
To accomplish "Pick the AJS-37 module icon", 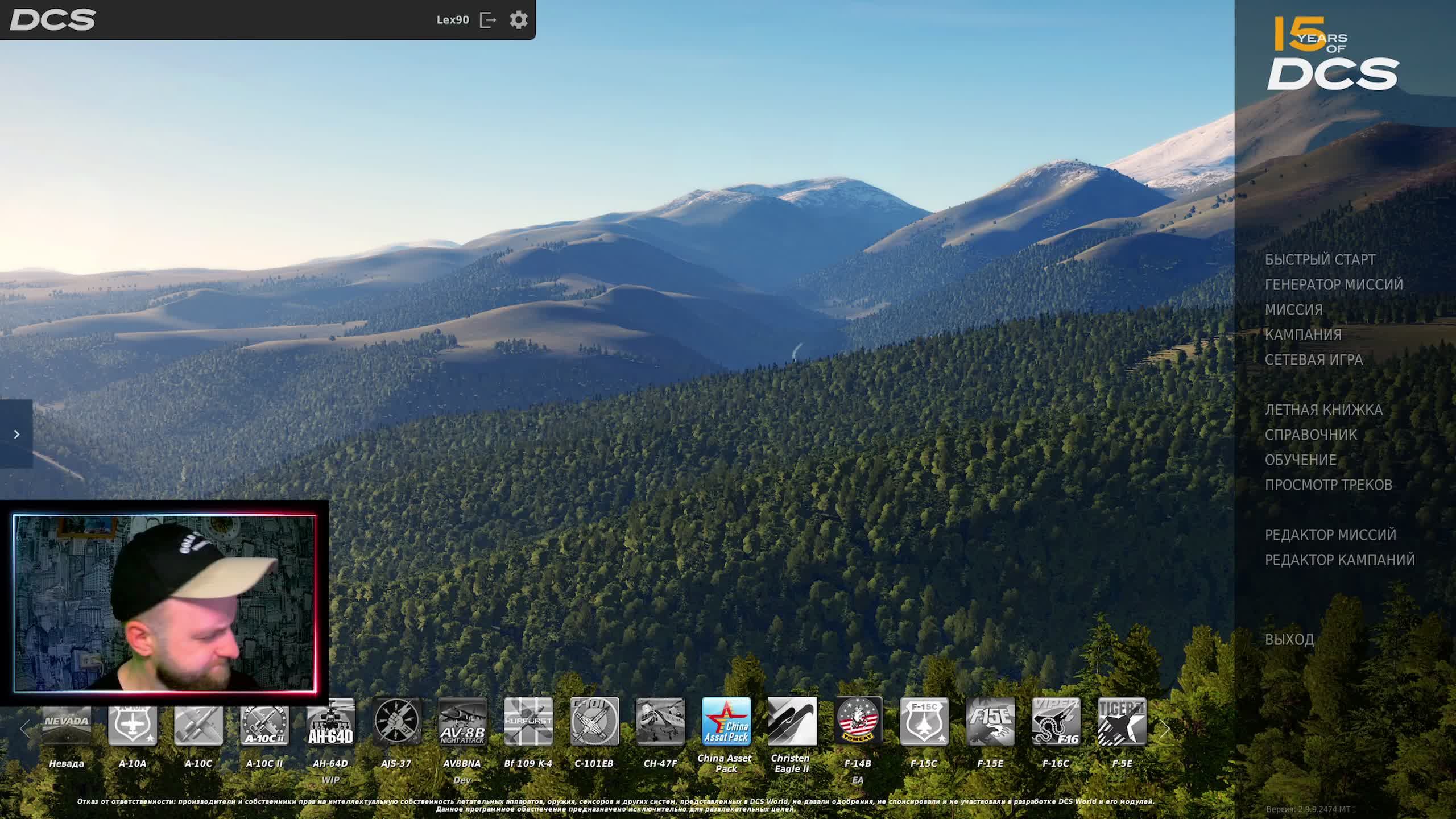I will tap(396, 721).
